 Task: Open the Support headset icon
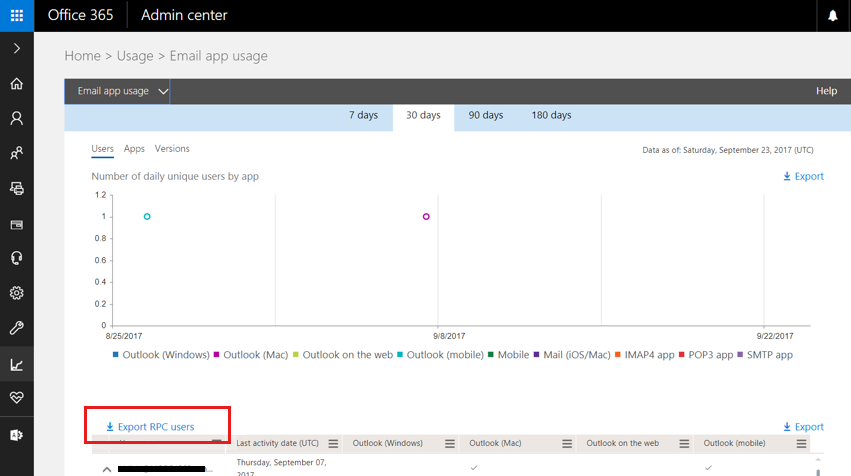point(17,258)
